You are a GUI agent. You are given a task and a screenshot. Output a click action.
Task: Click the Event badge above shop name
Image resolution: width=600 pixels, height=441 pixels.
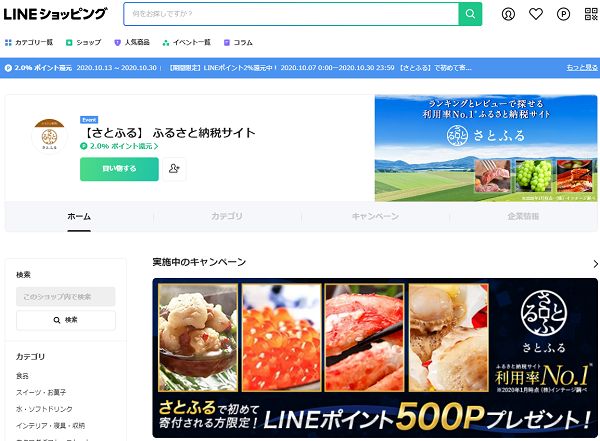coord(89,120)
